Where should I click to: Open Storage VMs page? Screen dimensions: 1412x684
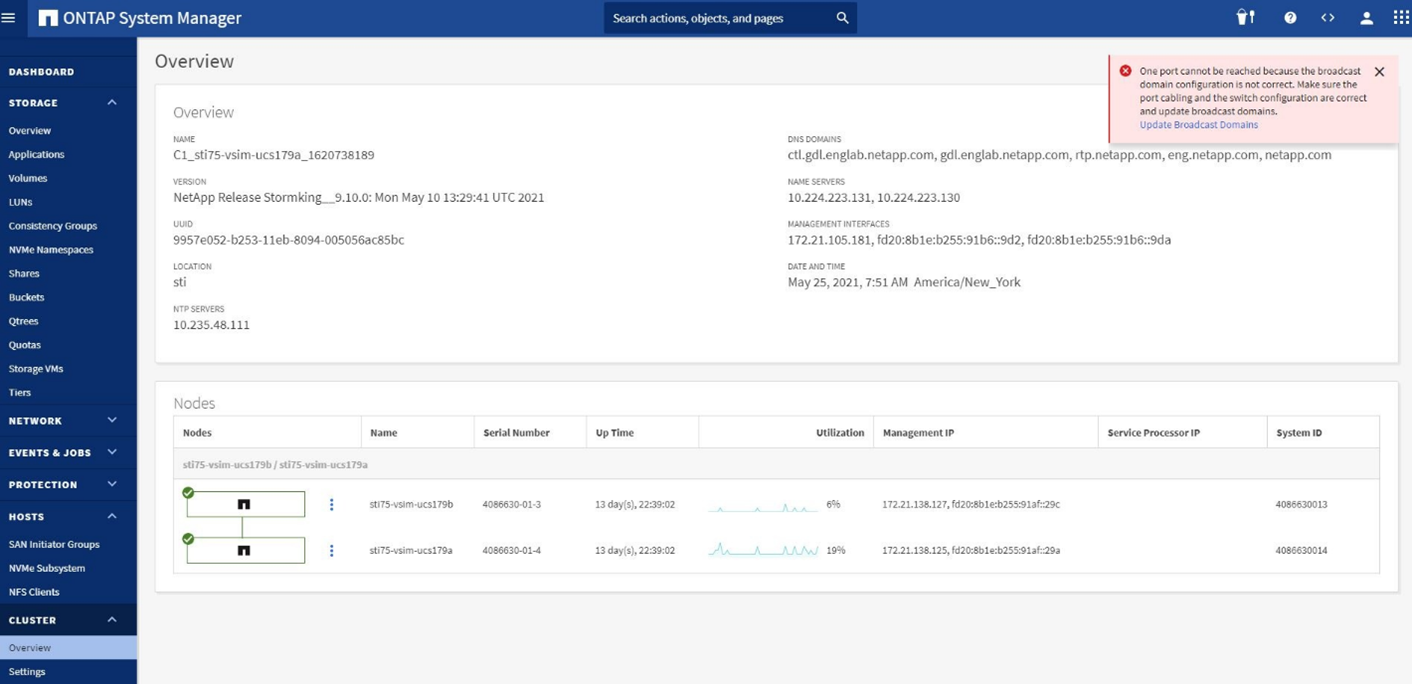[36, 369]
